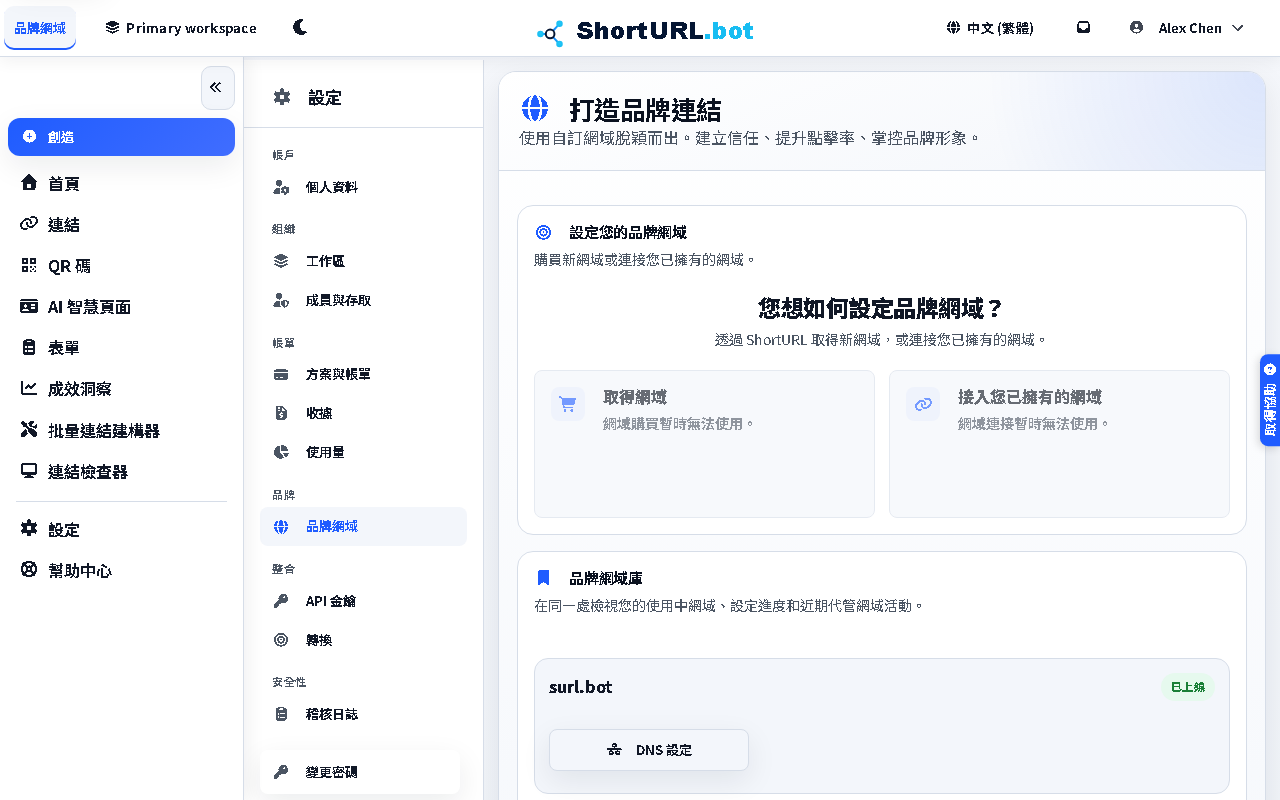The height and width of the screenshot is (800, 1280).
Task: Open the side feedback tab
Action: (x=1270, y=400)
